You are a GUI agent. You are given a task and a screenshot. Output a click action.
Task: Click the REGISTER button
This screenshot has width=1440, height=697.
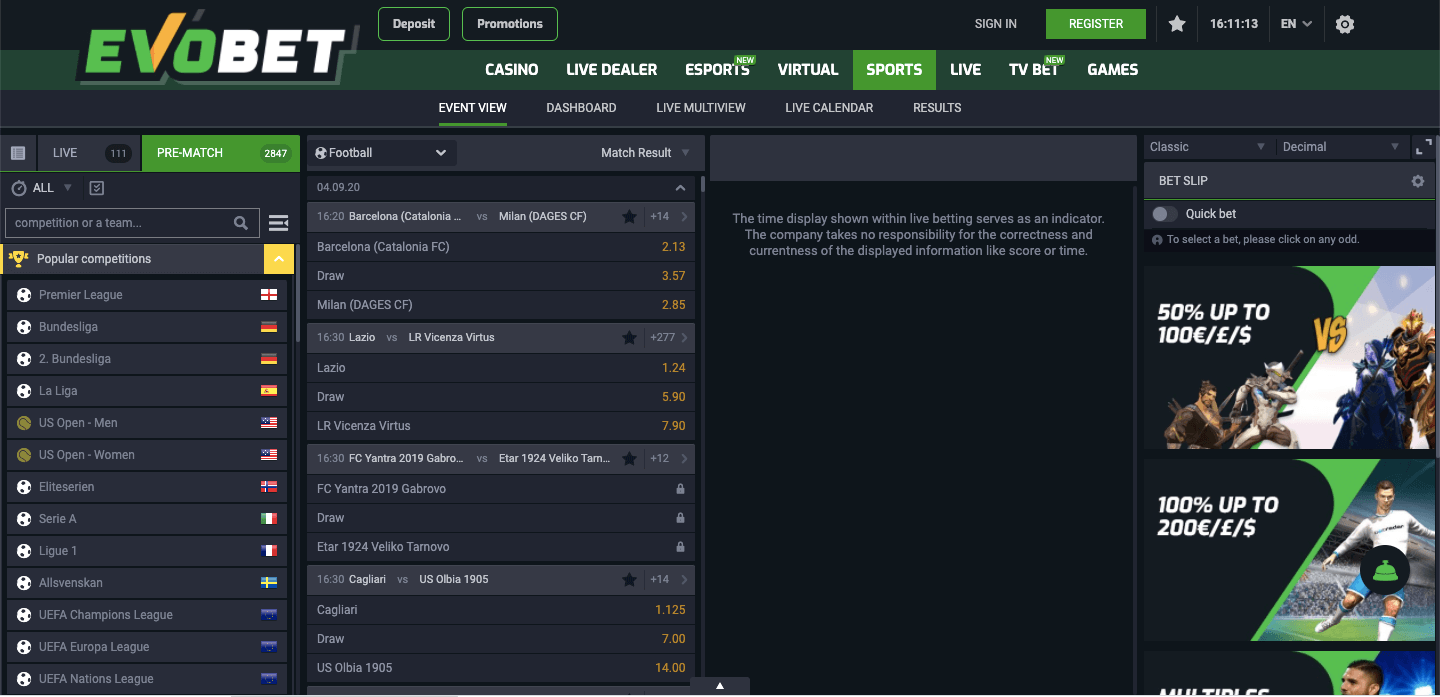click(x=1096, y=24)
